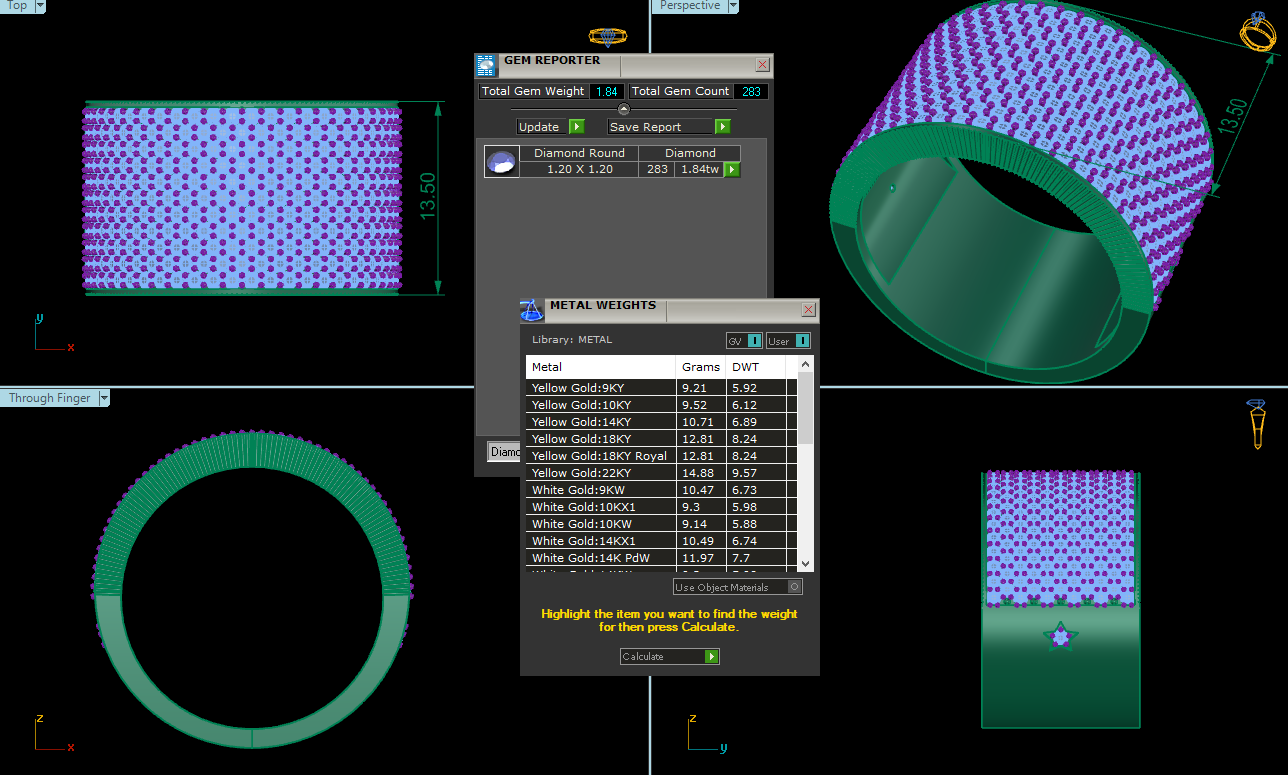Viewport: 1288px width, 775px height.
Task: Enable Use Object Materials option
Action: (x=795, y=587)
